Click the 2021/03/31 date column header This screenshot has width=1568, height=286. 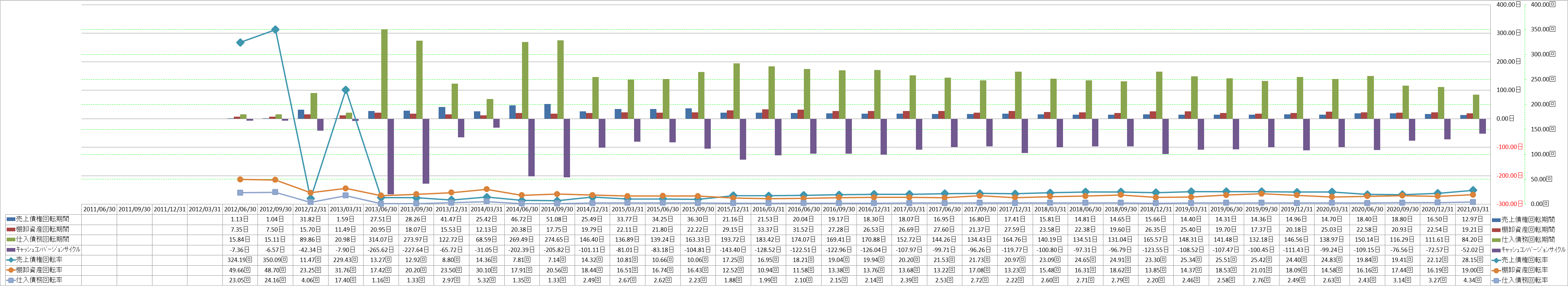(x=1473, y=209)
